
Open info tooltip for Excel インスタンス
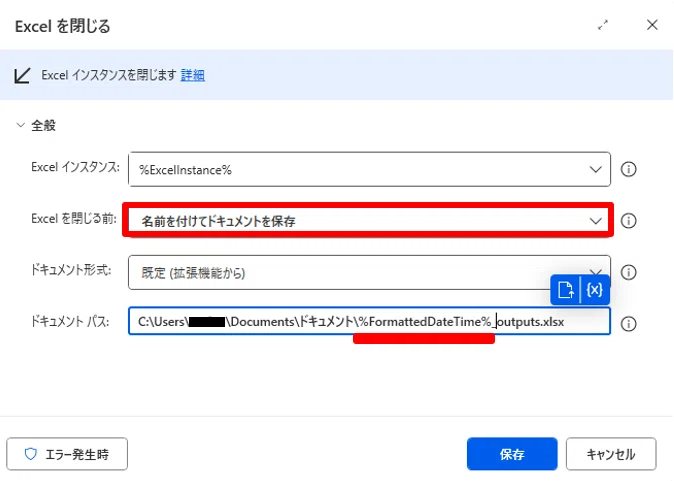[x=628, y=169]
